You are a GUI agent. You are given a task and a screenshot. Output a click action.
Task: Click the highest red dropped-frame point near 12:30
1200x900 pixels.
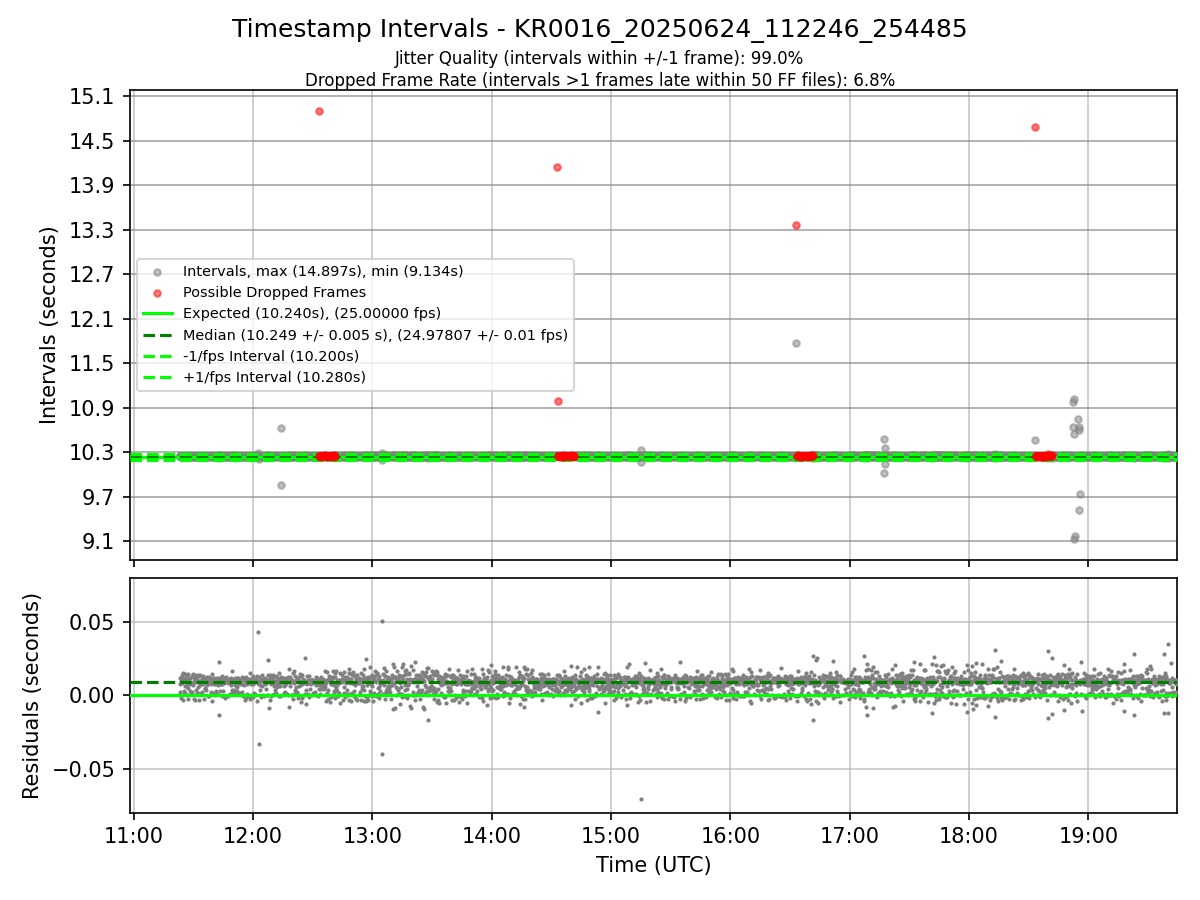click(319, 111)
